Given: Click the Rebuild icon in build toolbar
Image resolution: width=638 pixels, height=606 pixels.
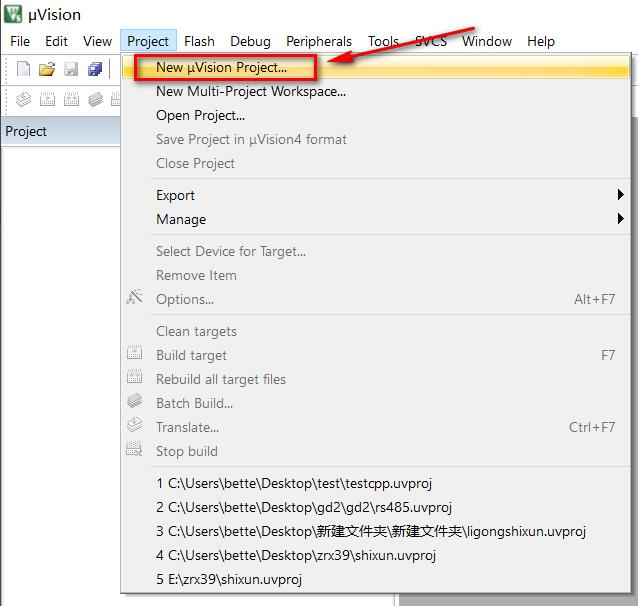Looking at the screenshot, I should pos(71,99).
